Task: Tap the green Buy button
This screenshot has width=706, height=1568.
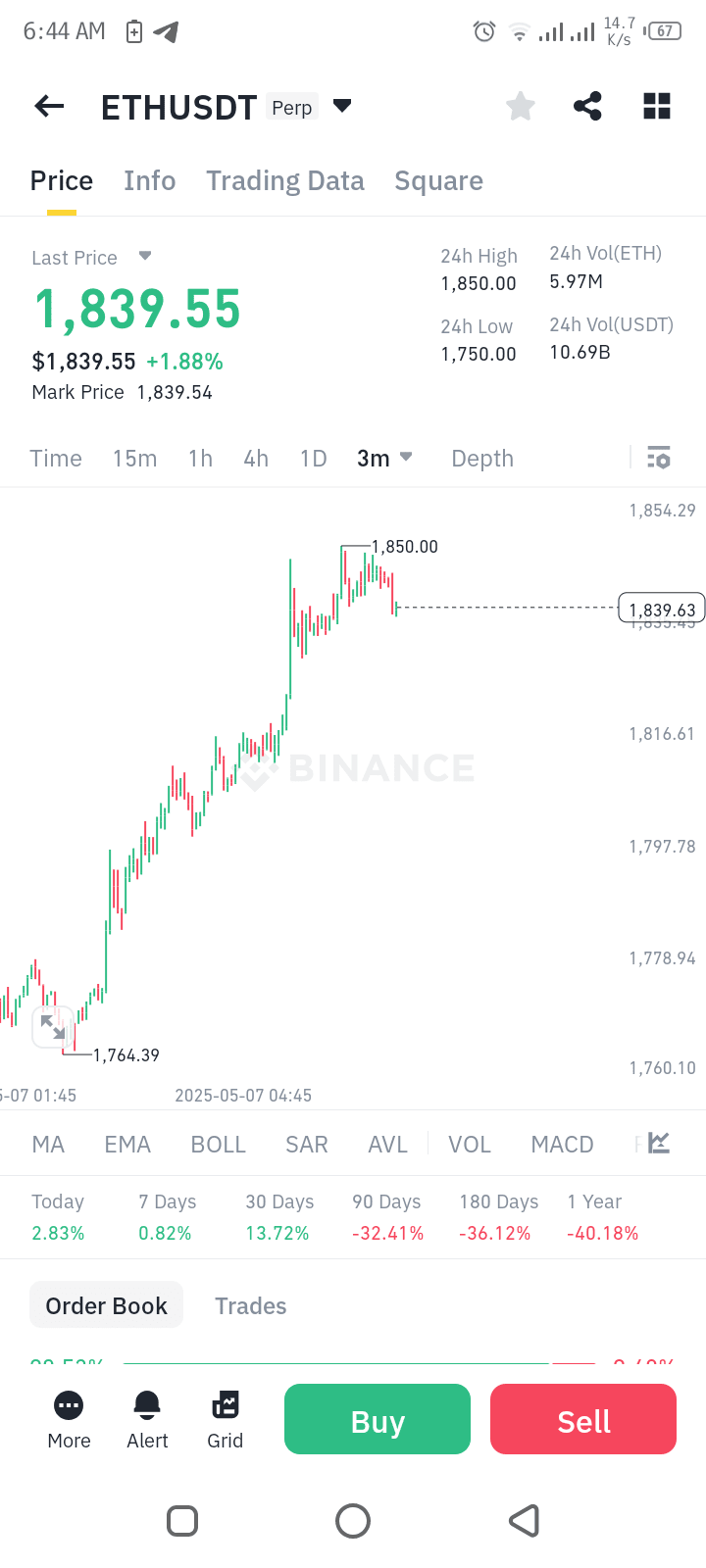Action: click(378, 1419)
